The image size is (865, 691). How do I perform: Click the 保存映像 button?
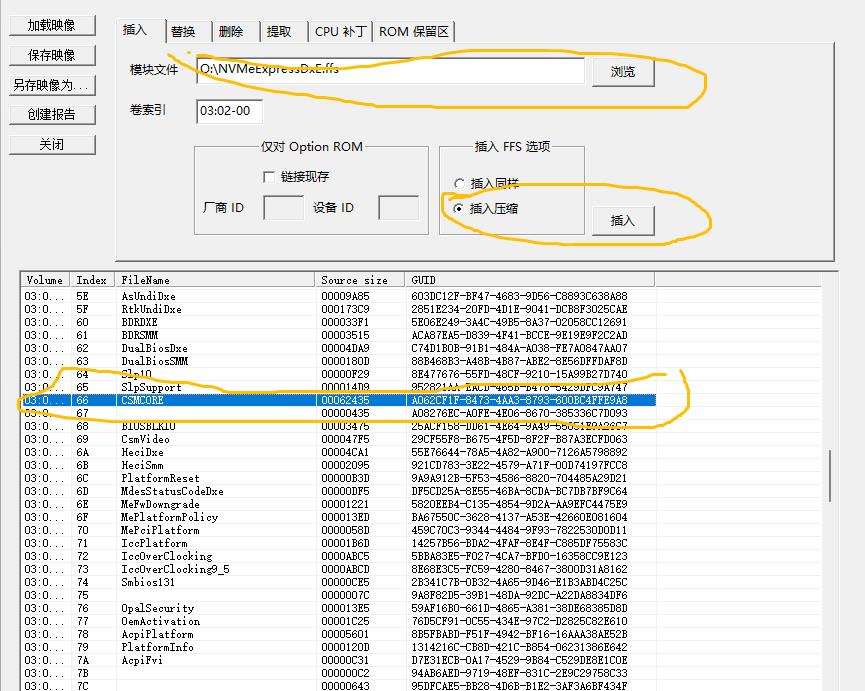[52, 55]
